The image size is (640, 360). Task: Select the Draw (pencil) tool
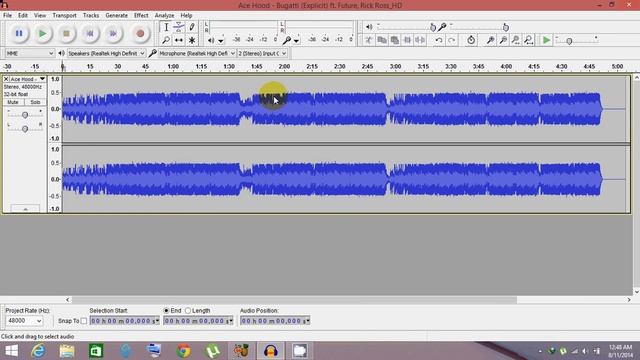click(x=192, y=27)
